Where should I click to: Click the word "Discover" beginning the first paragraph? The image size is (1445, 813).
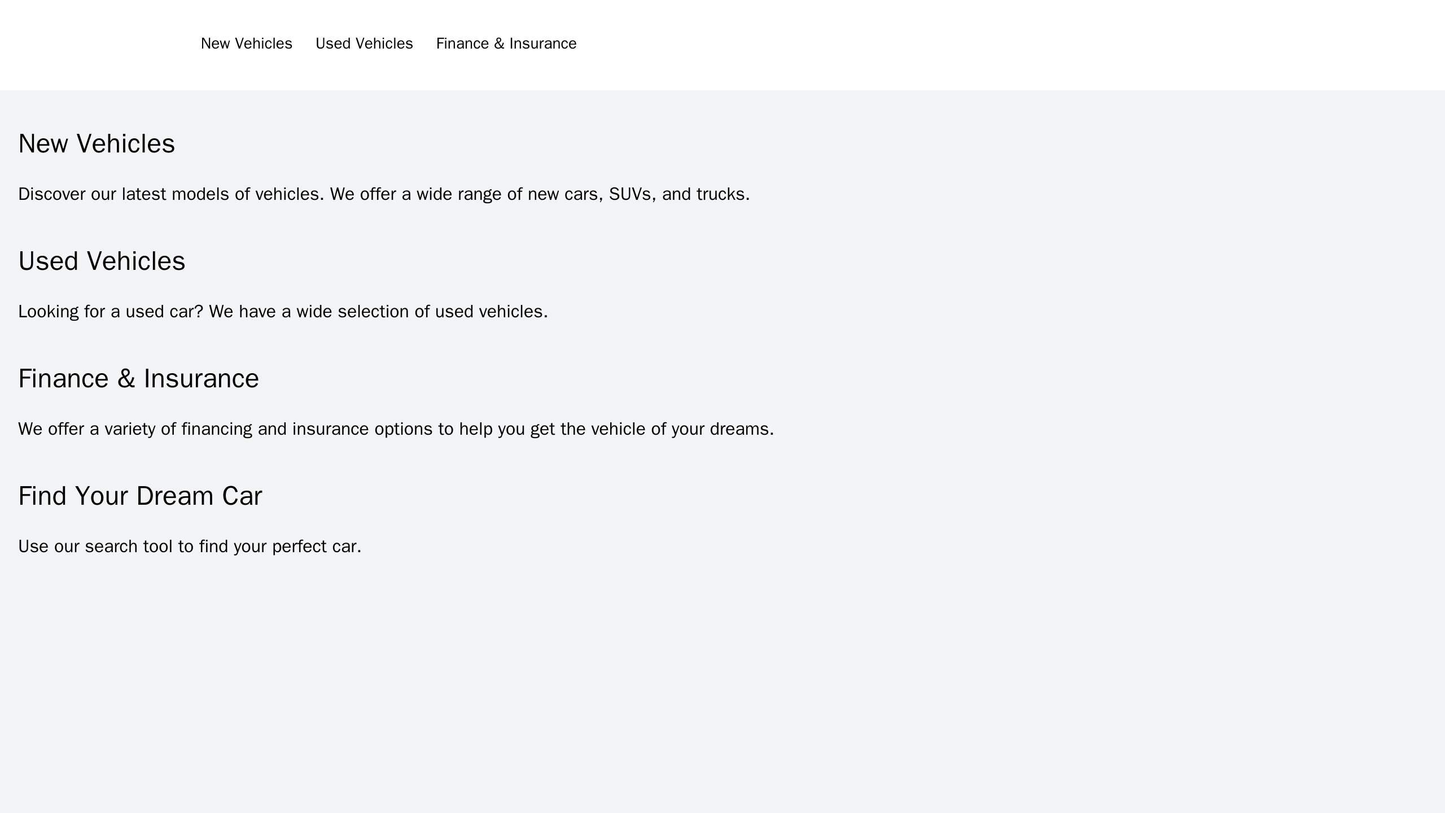point(51,194)
